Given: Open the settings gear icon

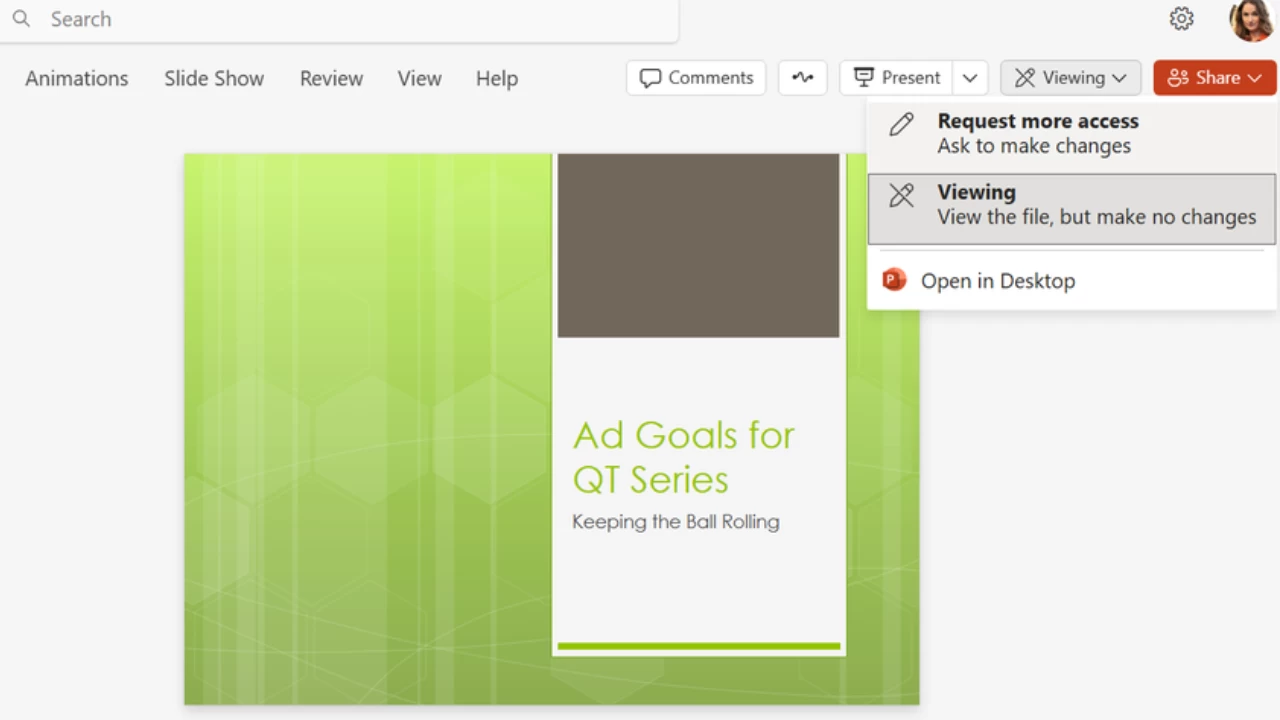Looking at the screenshot, I should click(1182, 19).
